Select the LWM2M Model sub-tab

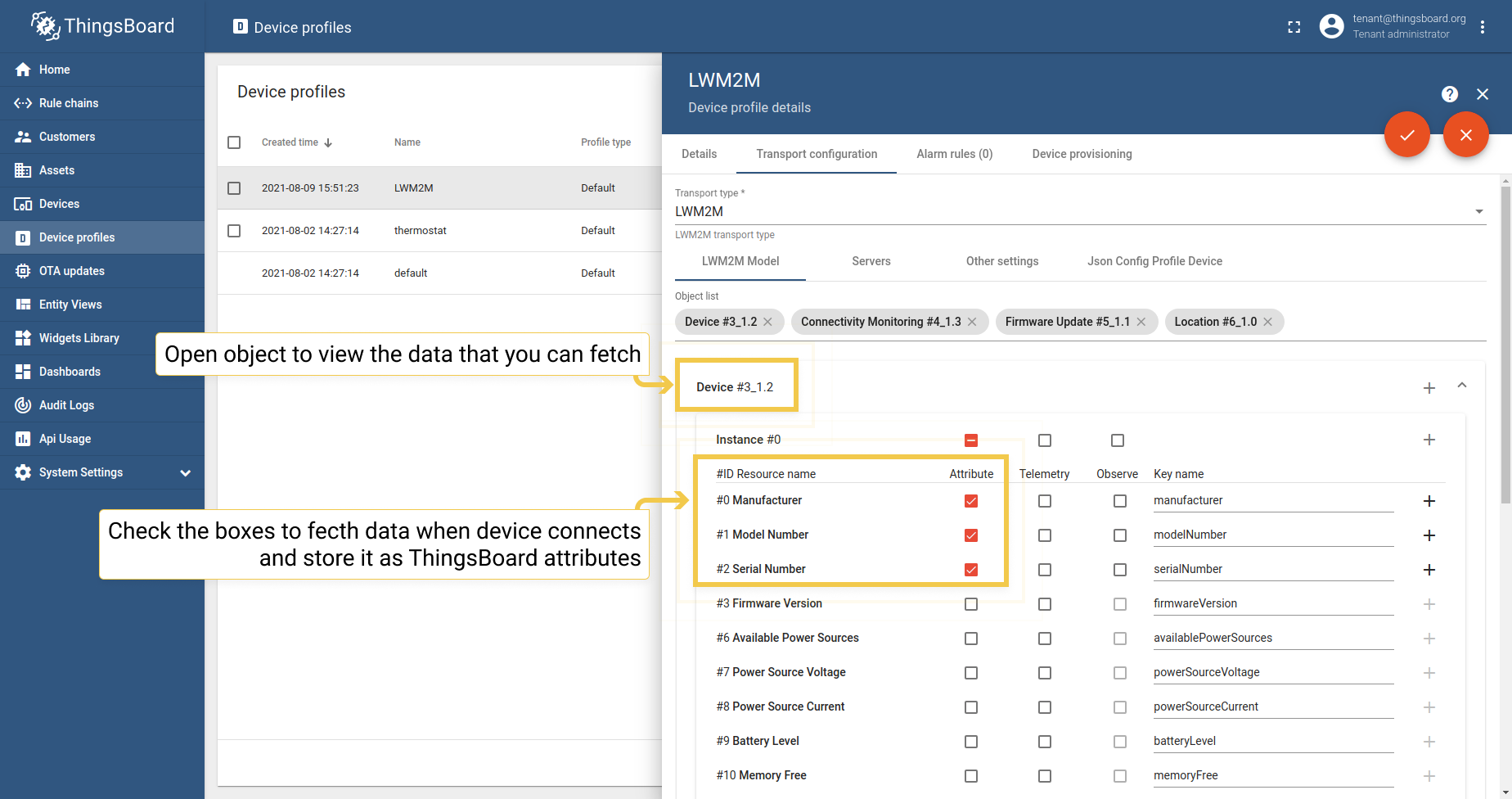click(740, 261)
